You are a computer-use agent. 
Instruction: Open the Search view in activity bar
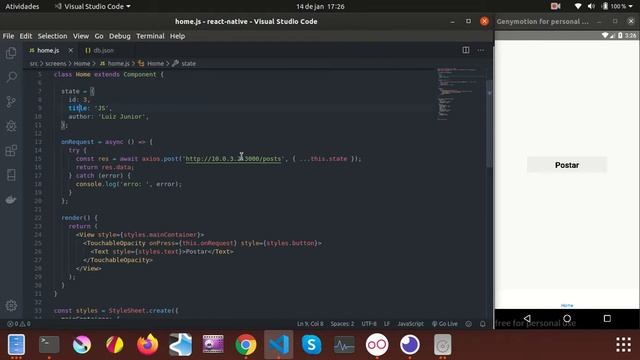[11, 77]
